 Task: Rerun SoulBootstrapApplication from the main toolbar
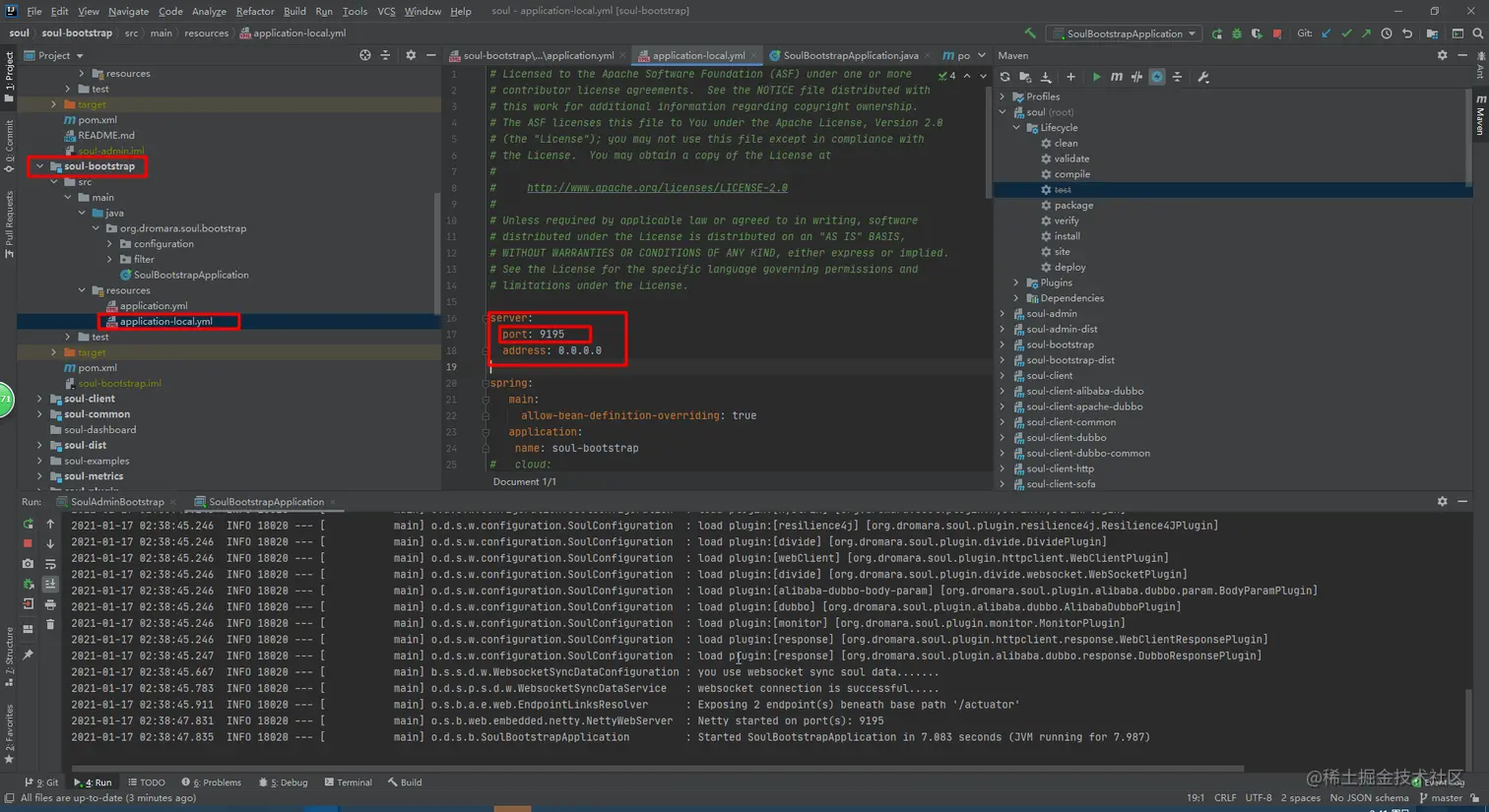tap(1217, 33)
